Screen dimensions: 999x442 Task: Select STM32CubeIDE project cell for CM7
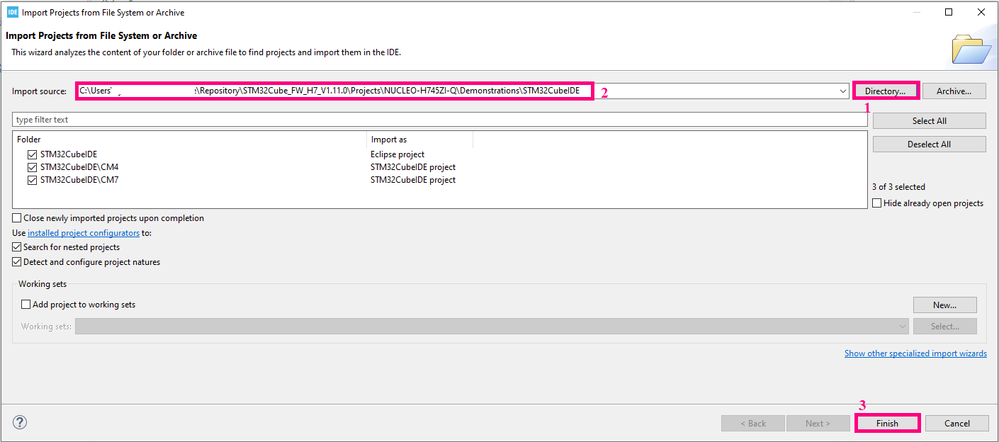[x=413, y=180]
